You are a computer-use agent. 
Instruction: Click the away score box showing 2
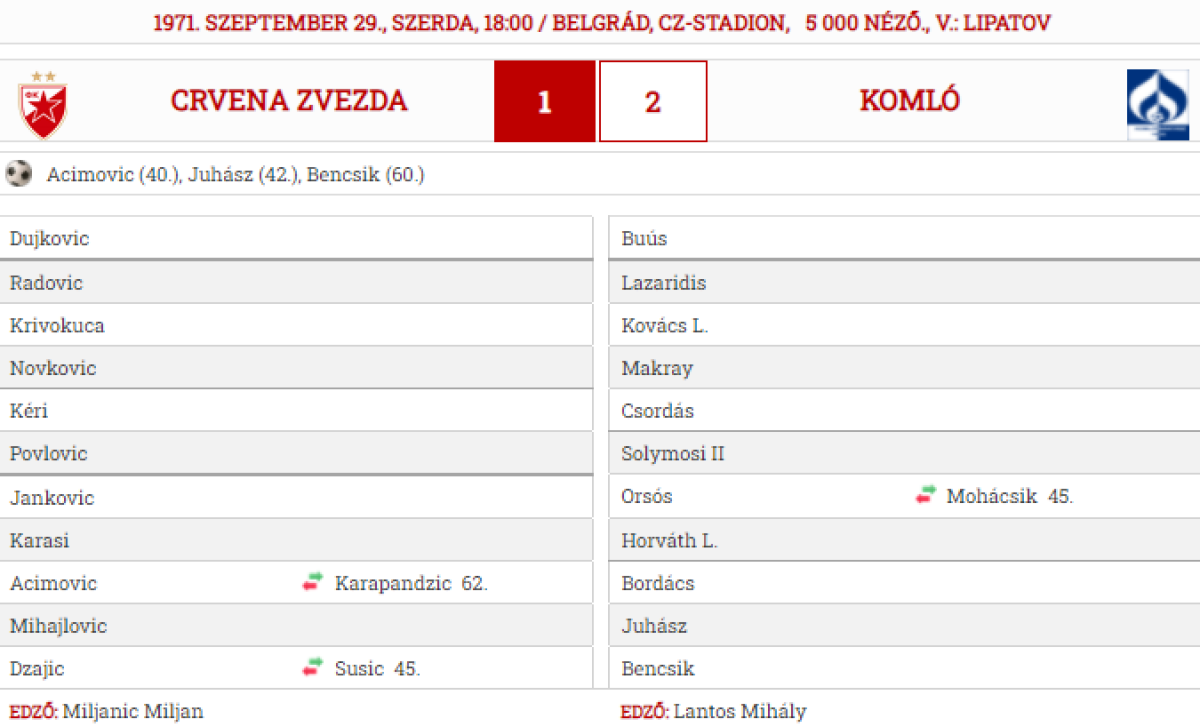653,102
